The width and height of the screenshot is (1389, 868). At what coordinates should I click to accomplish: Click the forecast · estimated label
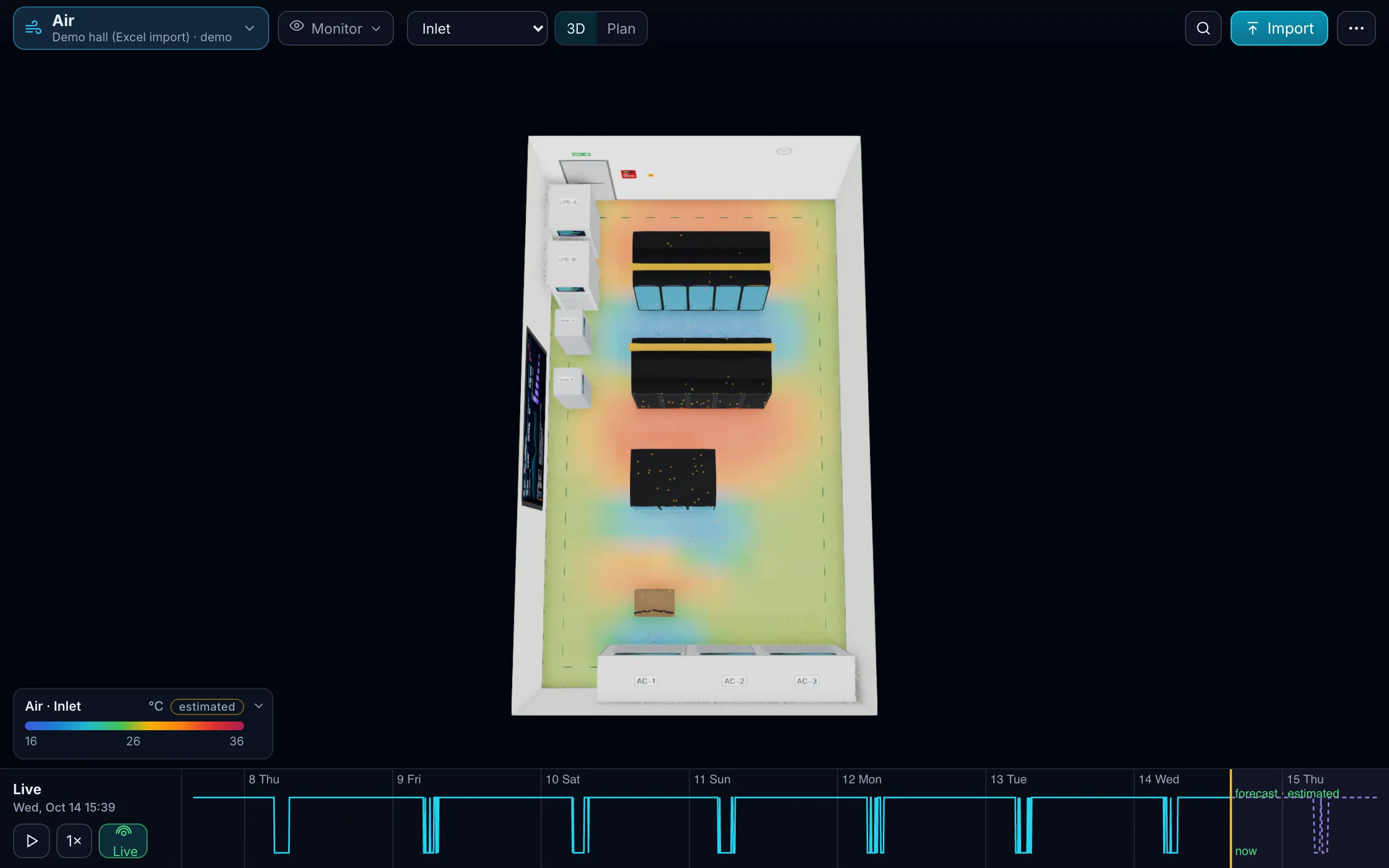tap(1287, 793)
